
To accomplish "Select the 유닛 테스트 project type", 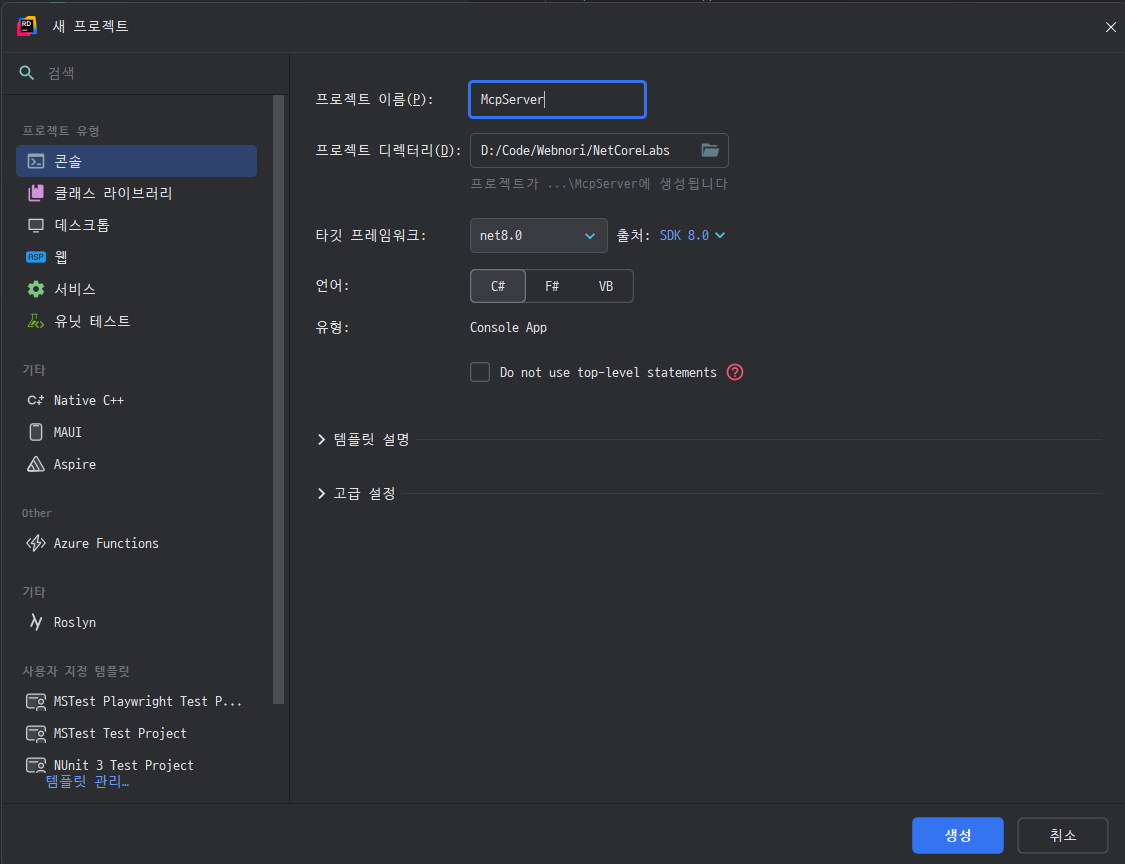I will (x=92, y=321).
